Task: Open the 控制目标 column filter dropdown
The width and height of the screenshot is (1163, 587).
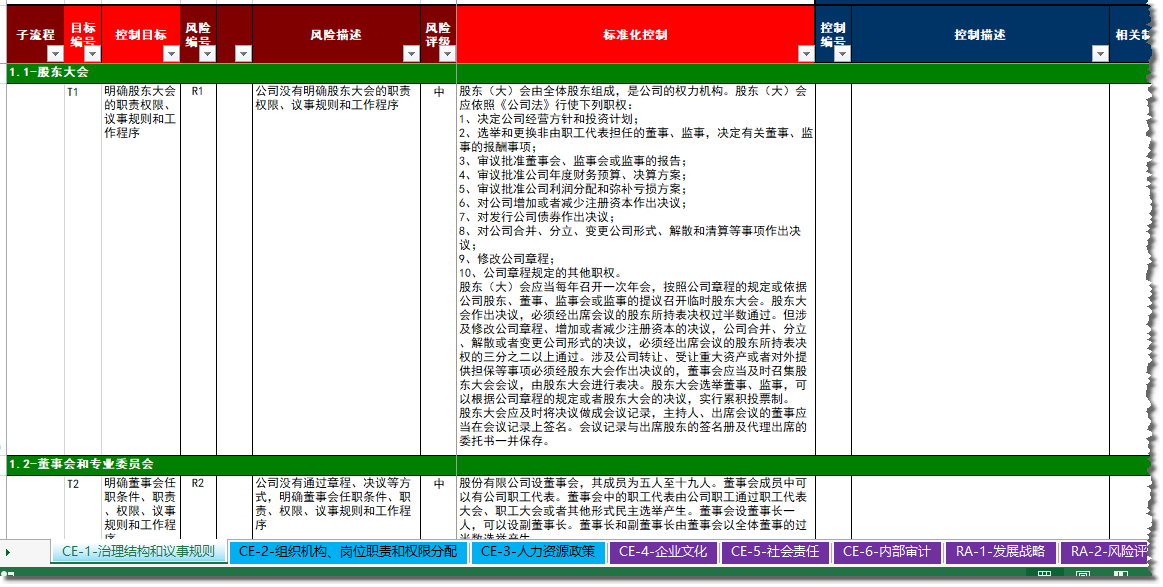Action: (x=171, y=54)
